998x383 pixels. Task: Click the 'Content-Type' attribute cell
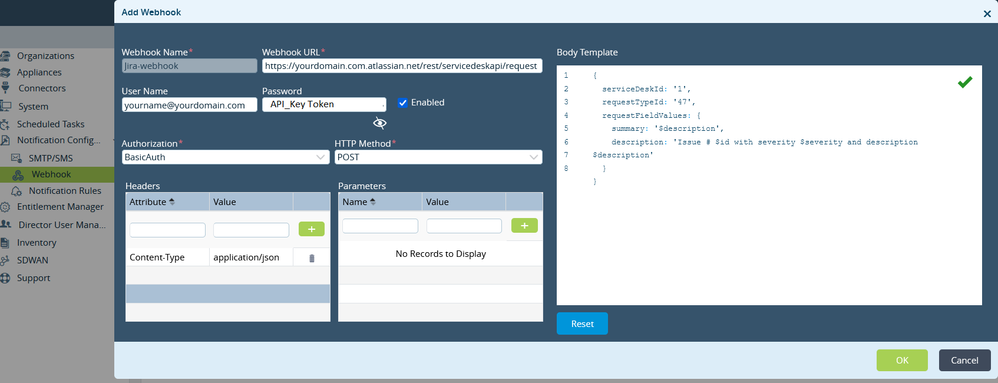[167, 258]
